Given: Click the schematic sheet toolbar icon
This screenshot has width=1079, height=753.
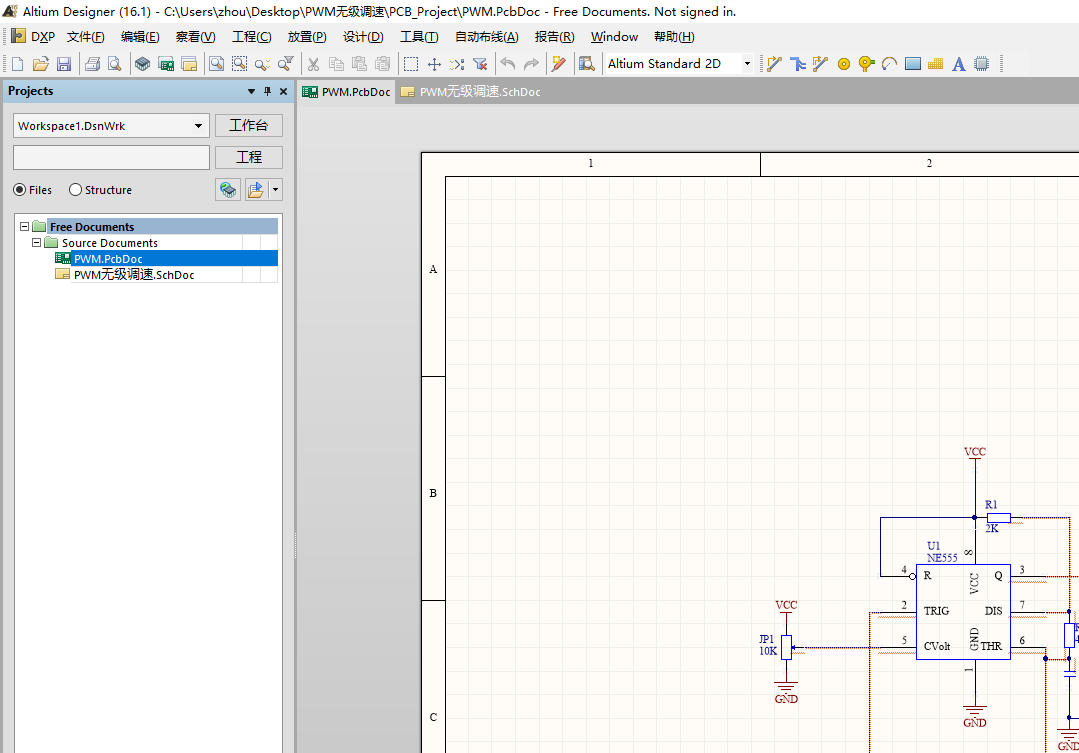Looking at the screenshot, I should click(x=189, y=64).
